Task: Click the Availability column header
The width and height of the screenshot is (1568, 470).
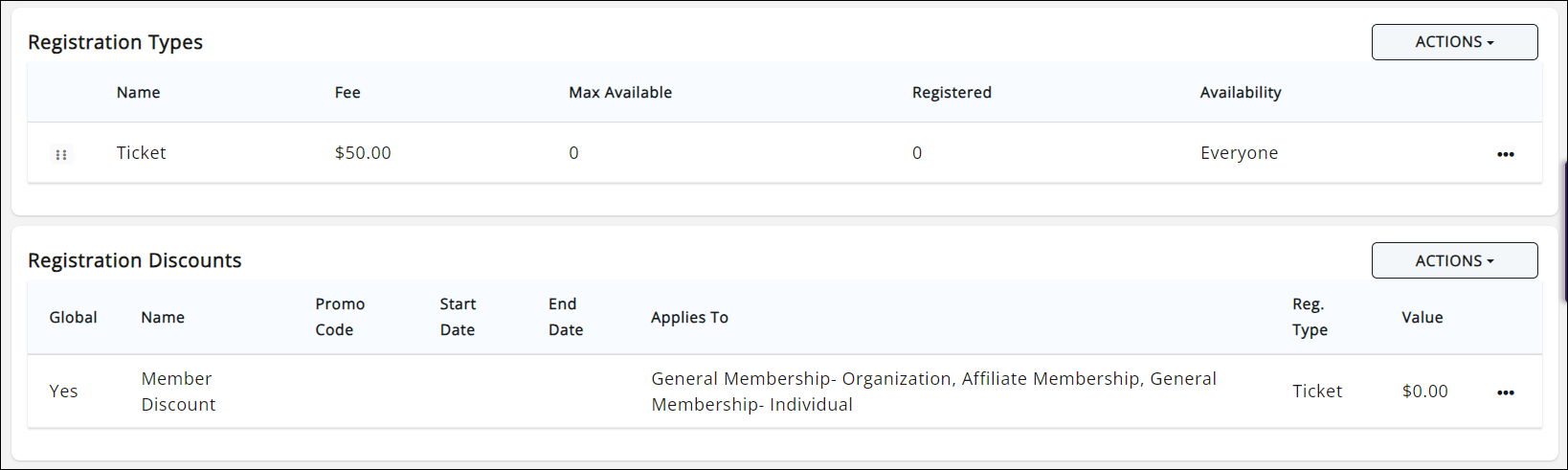Action: pos(1241,93)
